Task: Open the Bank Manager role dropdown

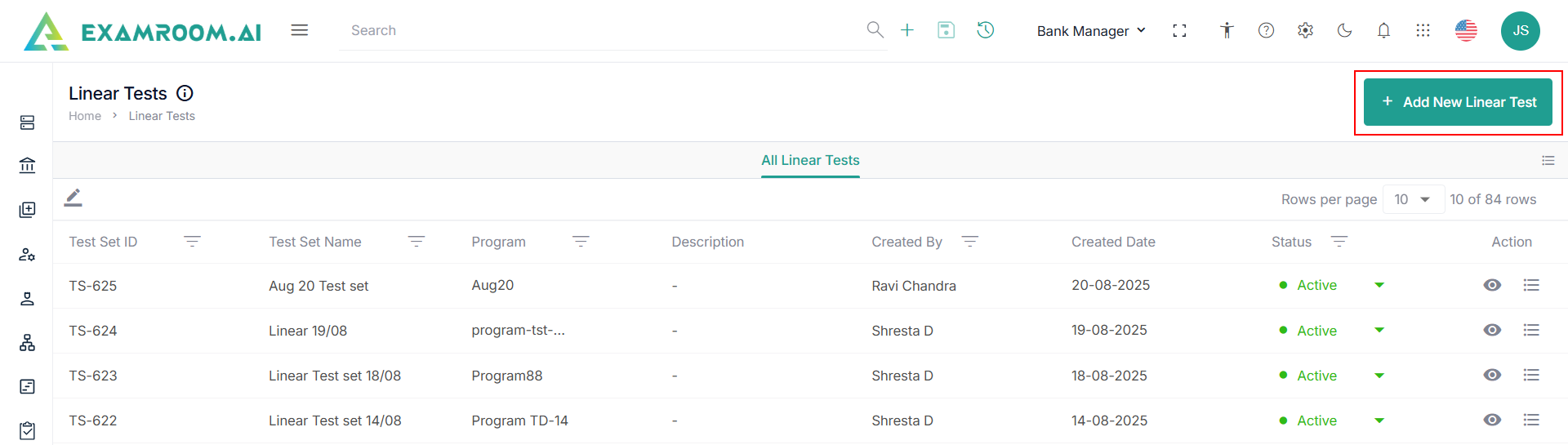Action: [x=1091, y=31]
